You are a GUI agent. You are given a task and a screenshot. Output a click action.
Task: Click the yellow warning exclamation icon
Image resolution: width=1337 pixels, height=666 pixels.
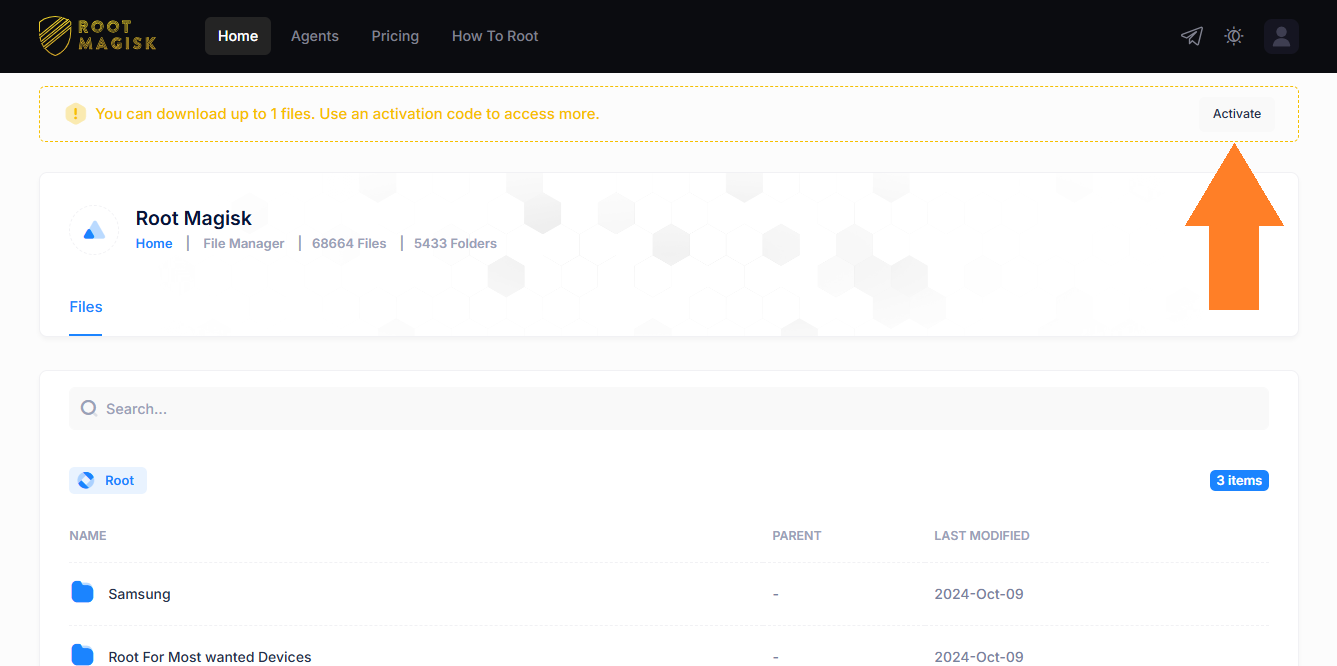(75, 114)
